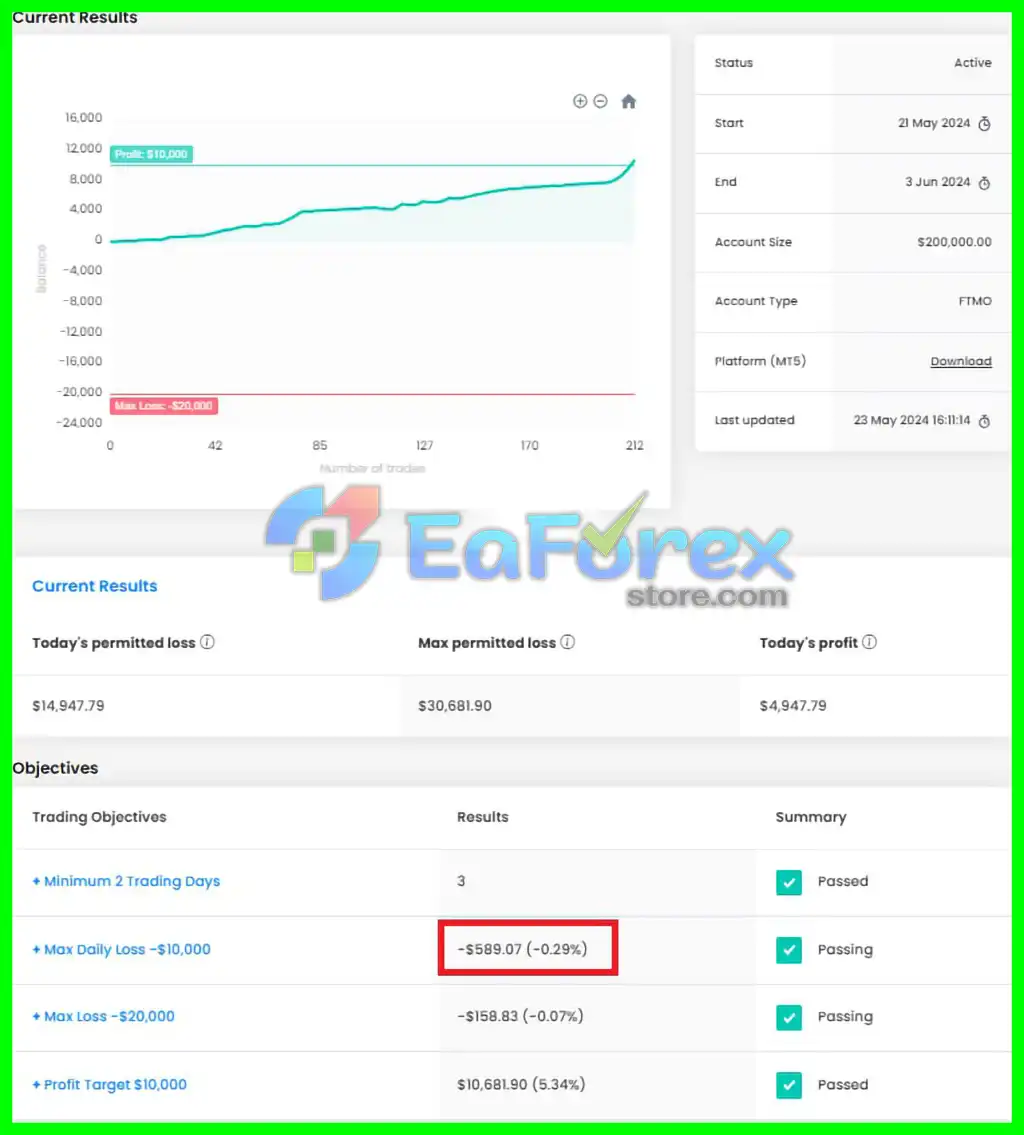Select the trading days result 3
This screenshot has height=1135, width=1024.
coord(461,881)
